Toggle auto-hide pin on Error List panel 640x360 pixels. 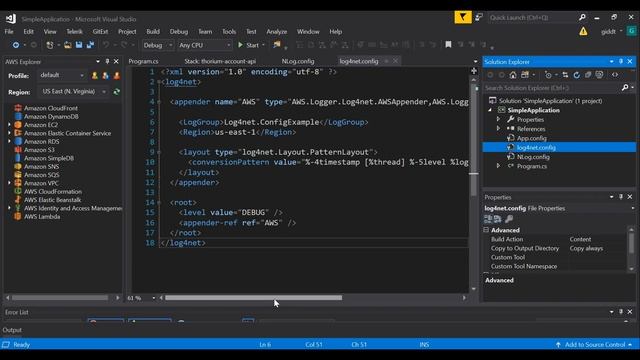coord(621,311)
